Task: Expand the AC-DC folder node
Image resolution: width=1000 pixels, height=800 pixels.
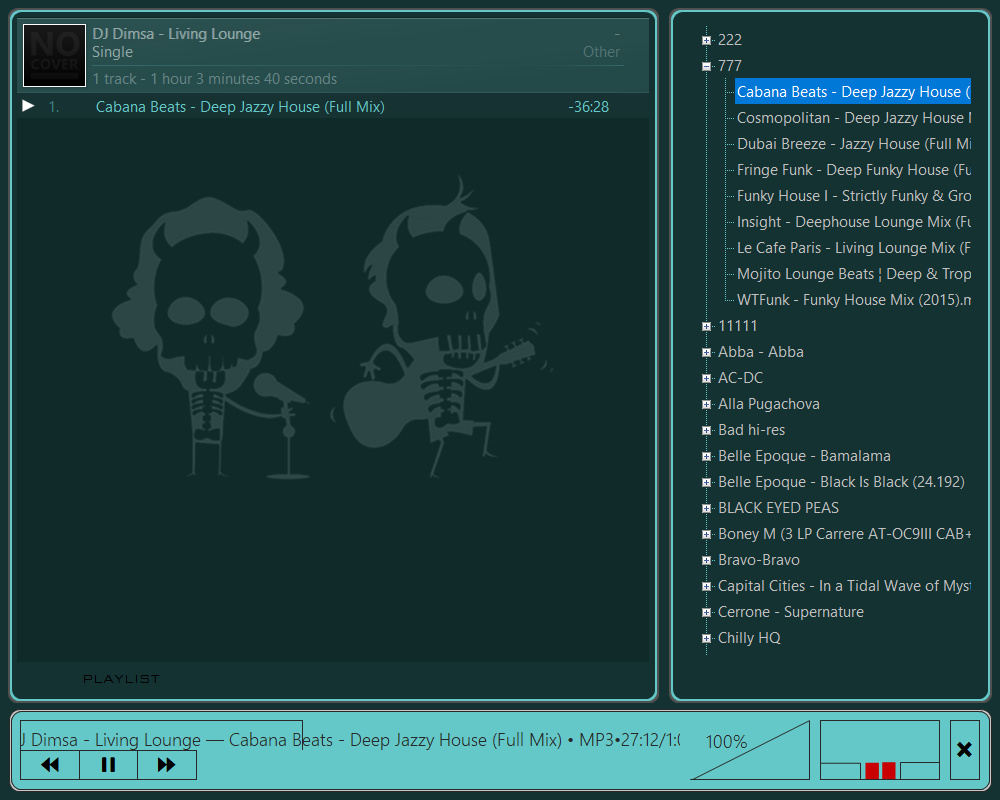Action: [x=706, y=378]
